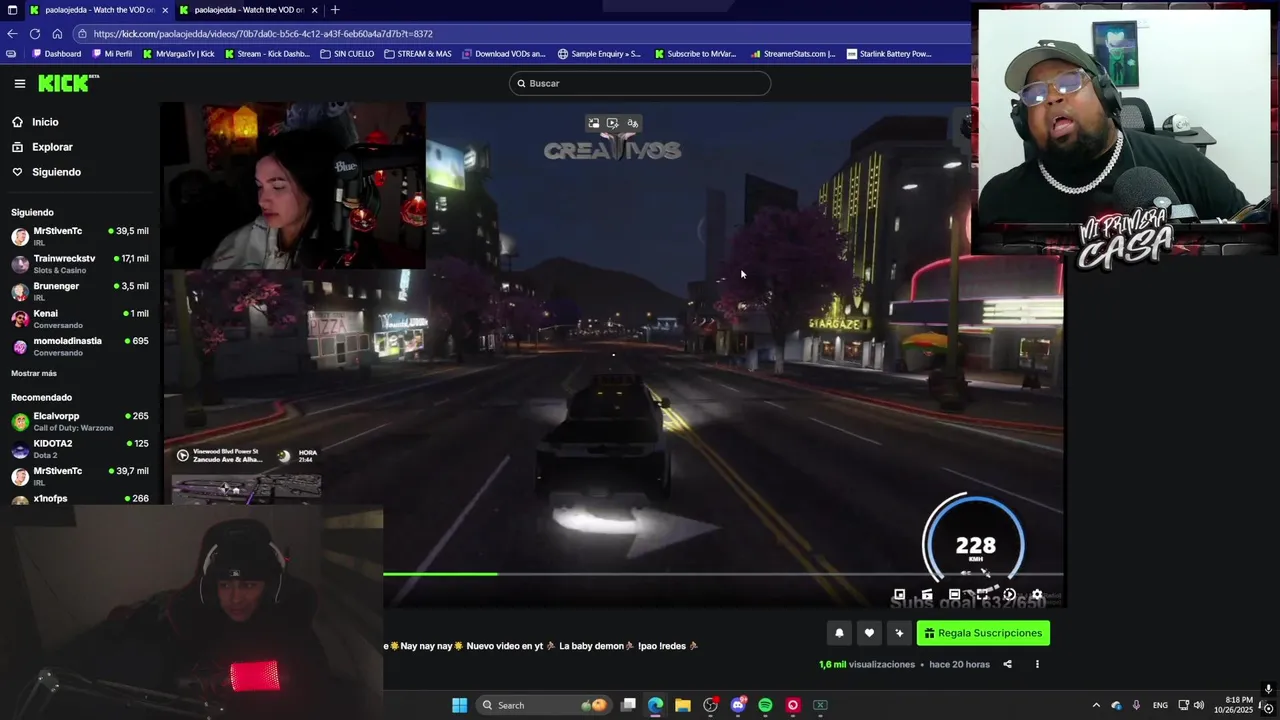Click the heart follow button
1280x720 pixels.
869,633
